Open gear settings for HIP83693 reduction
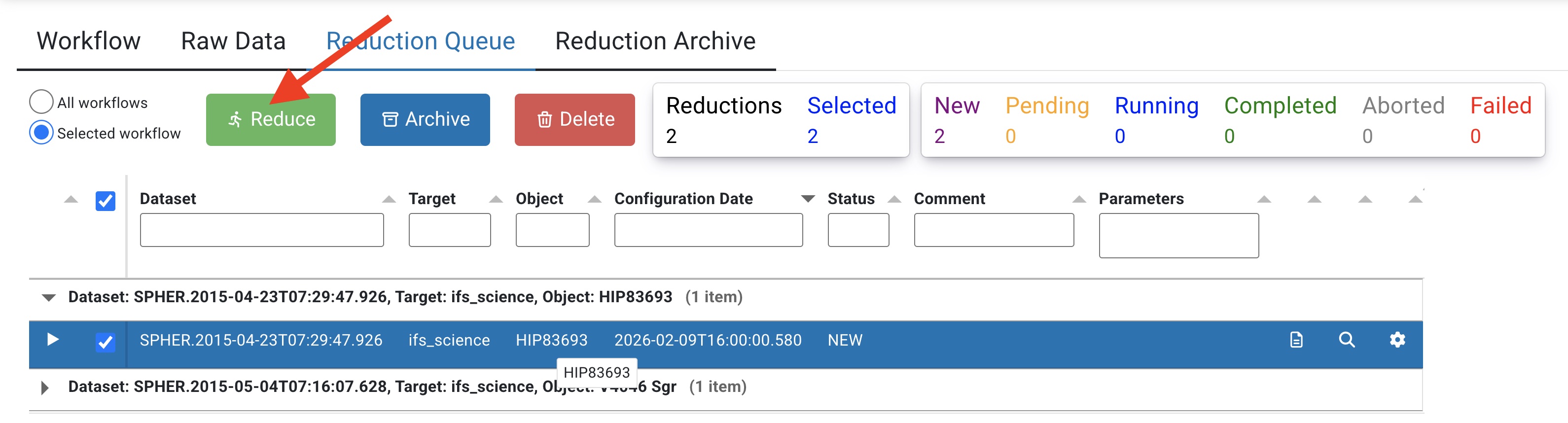 coord(1397,340)
